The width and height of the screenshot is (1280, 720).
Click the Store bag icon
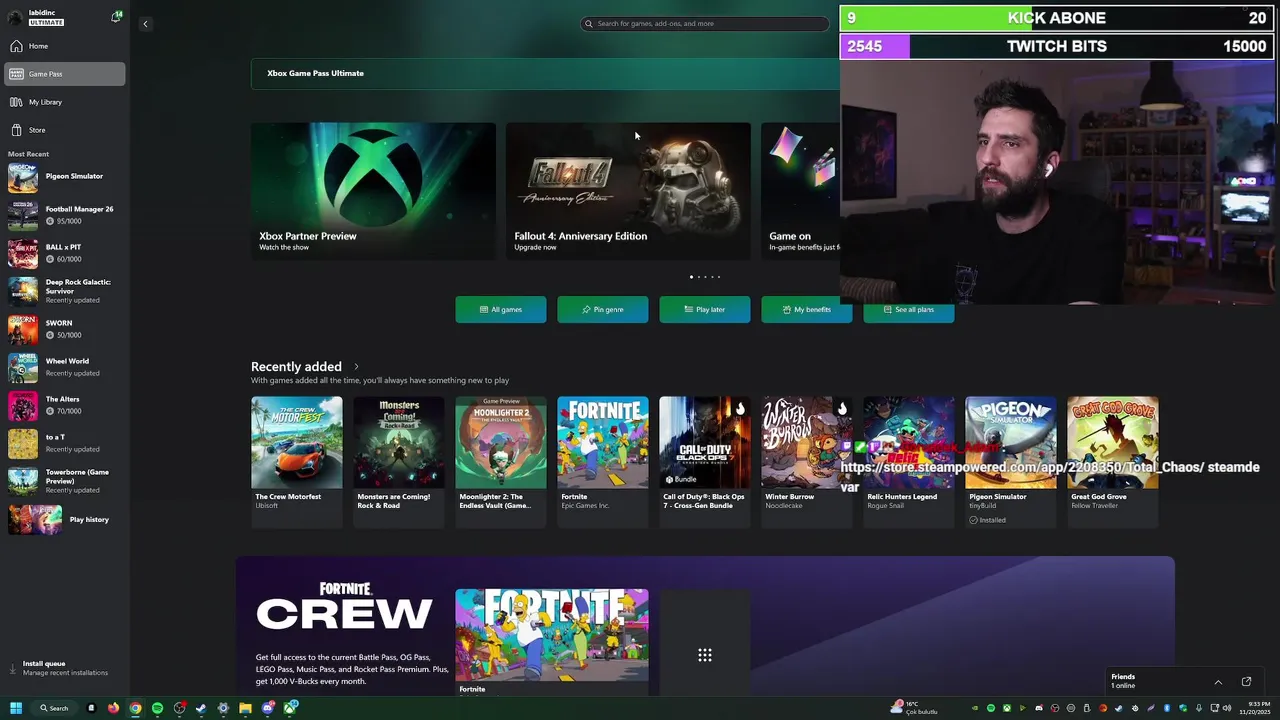(x=16, y=130)
